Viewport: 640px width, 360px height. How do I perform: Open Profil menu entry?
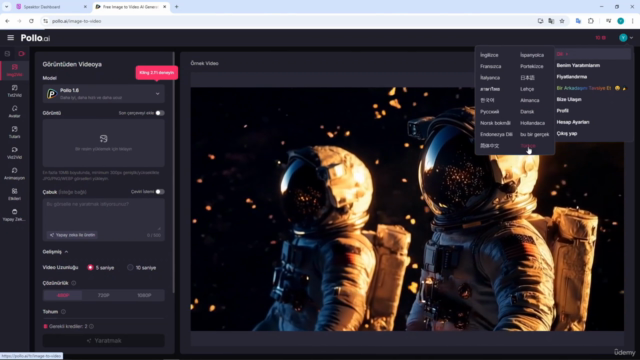tap(562, 111)
